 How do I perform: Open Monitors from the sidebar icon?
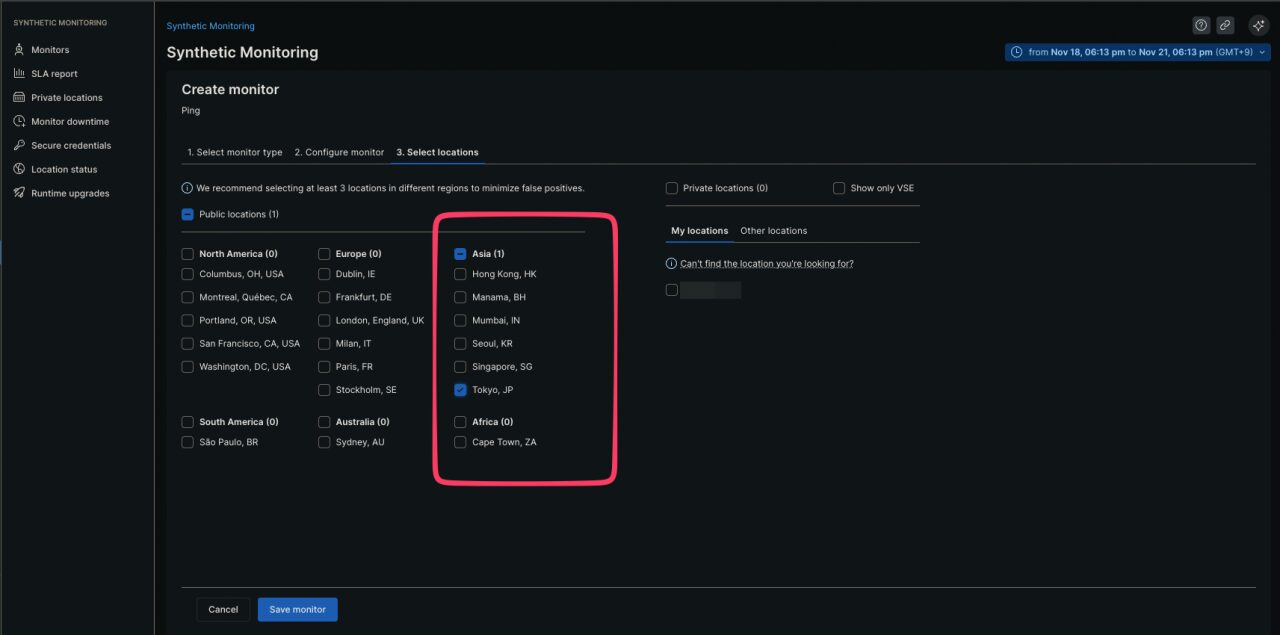click(x=19, y=50)
